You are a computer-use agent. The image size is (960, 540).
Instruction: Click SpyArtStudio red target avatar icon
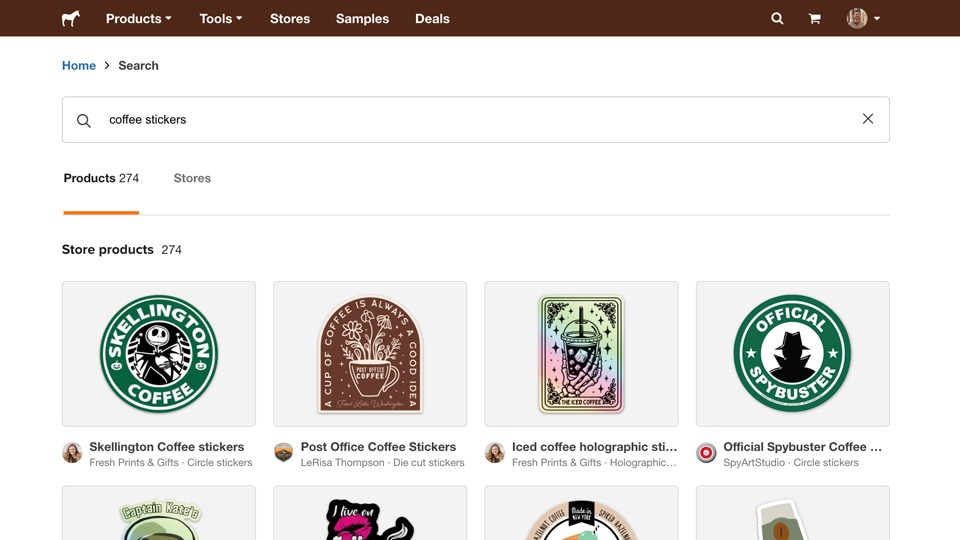706,453
